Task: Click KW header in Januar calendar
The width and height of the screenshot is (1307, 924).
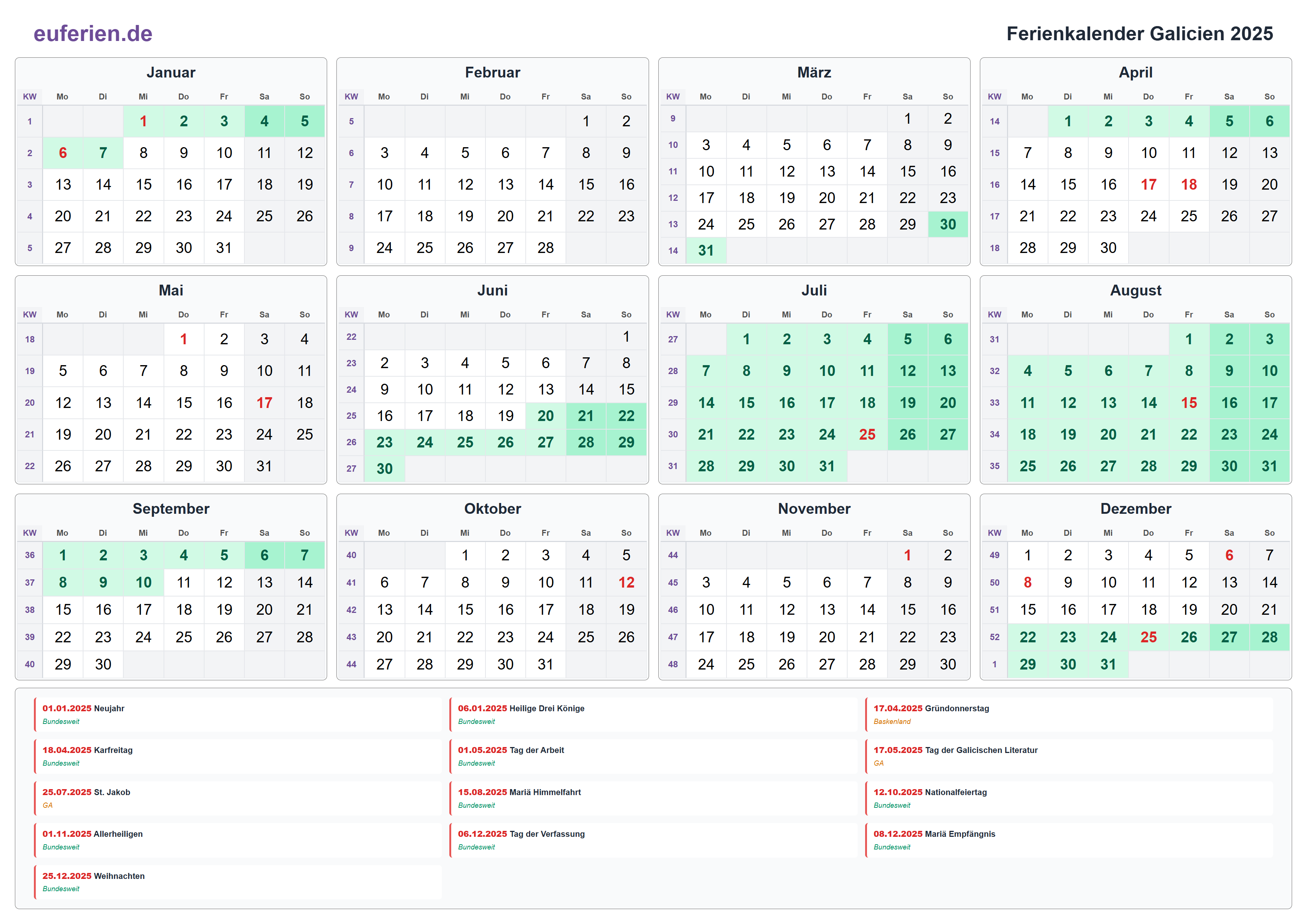Action: point(29,97)
